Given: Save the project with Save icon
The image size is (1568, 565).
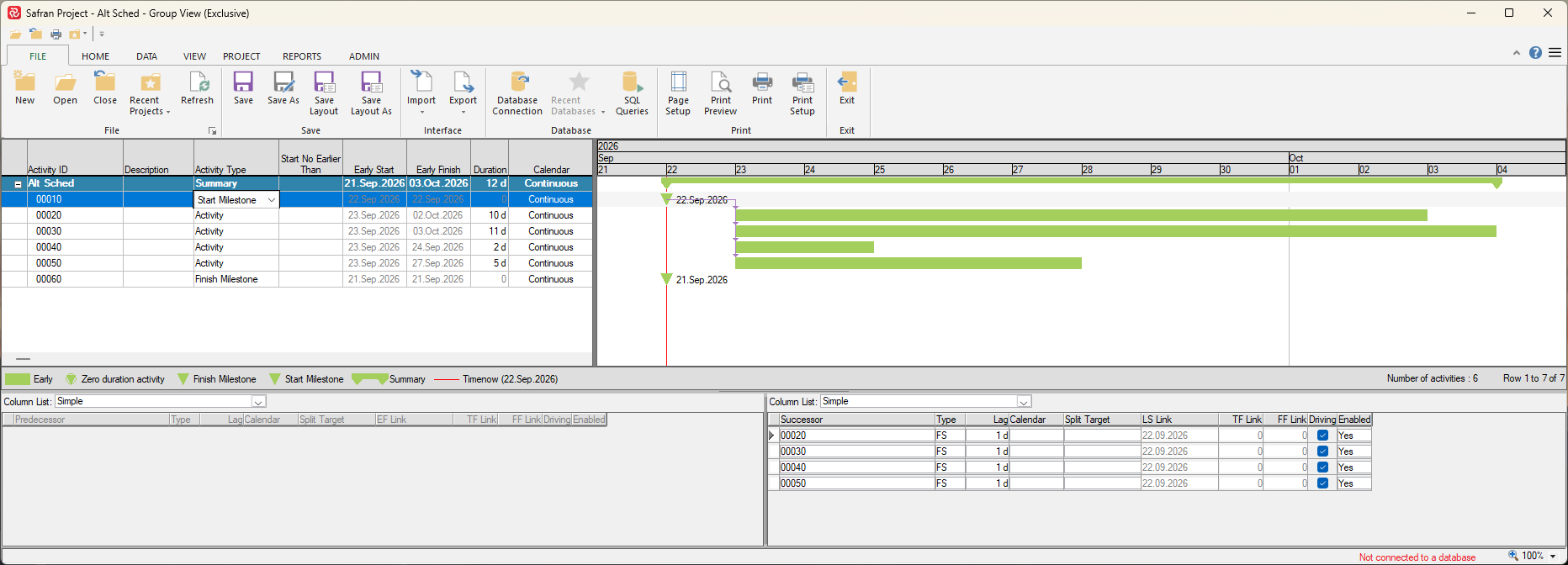Looking at the screenshot, I should tap(243, 82).
